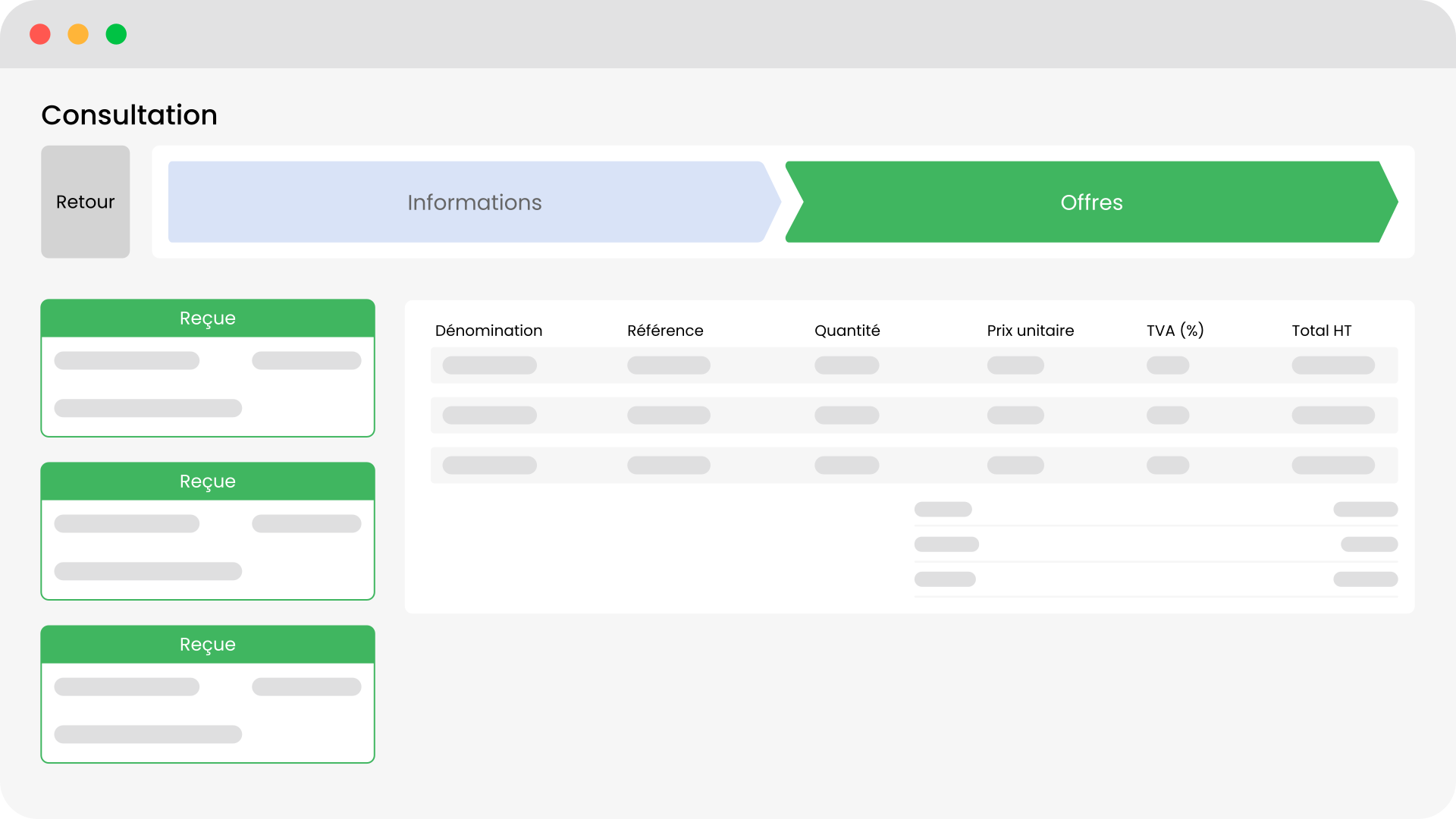This screenshot has width=1456, height=819.
Task: Click the yellow minimize window button
Action: [x=78, y=34]
